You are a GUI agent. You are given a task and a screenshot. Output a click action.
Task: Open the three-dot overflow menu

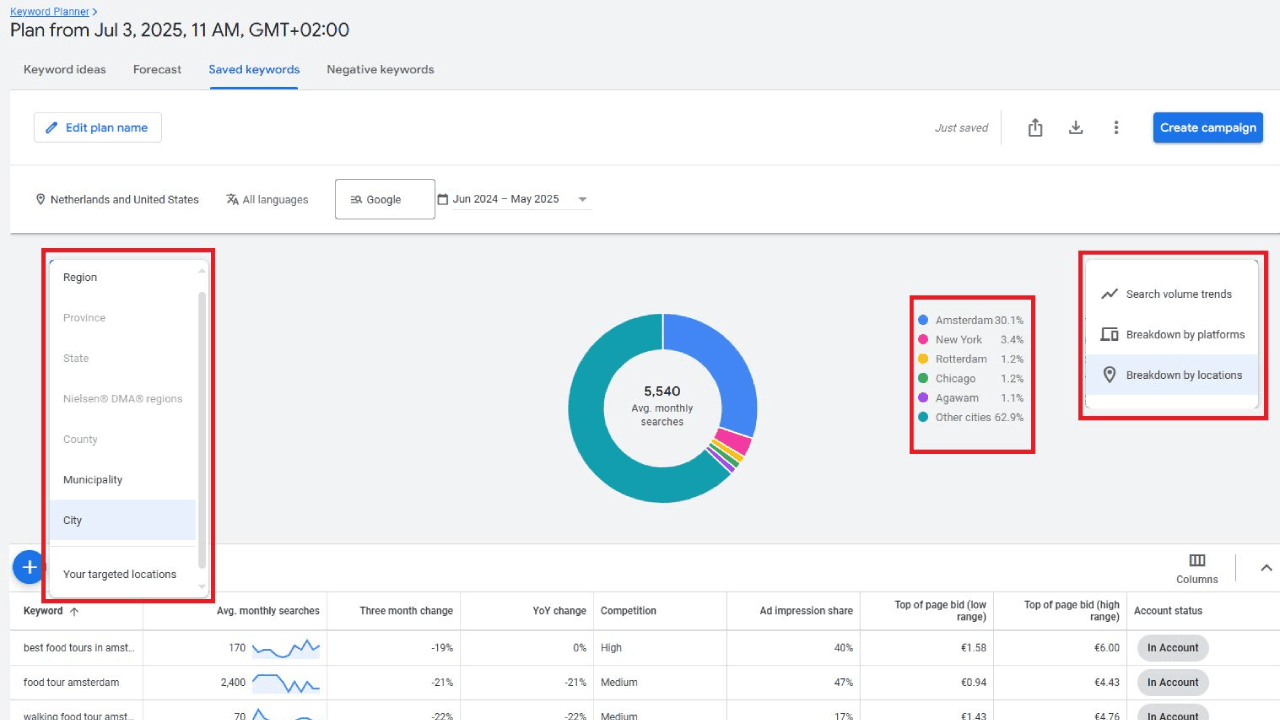[x=1116, y=127]
